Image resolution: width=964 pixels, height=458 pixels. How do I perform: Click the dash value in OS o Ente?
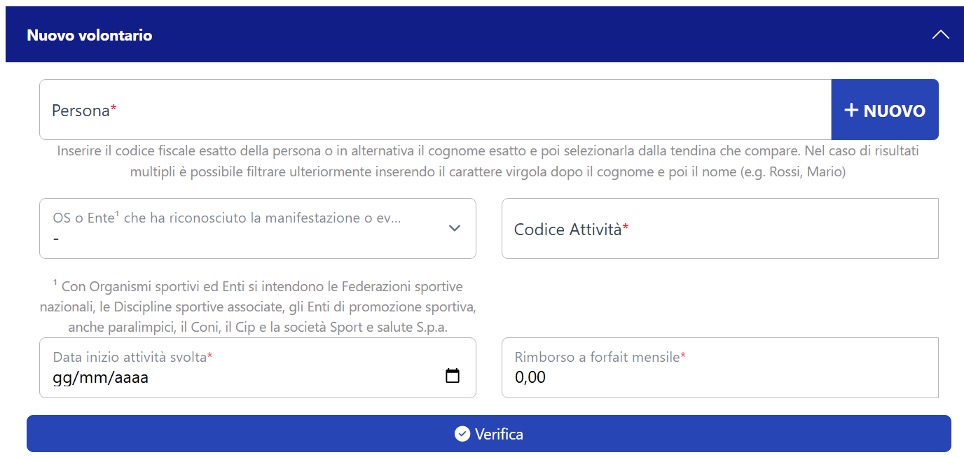coord(56,239)
